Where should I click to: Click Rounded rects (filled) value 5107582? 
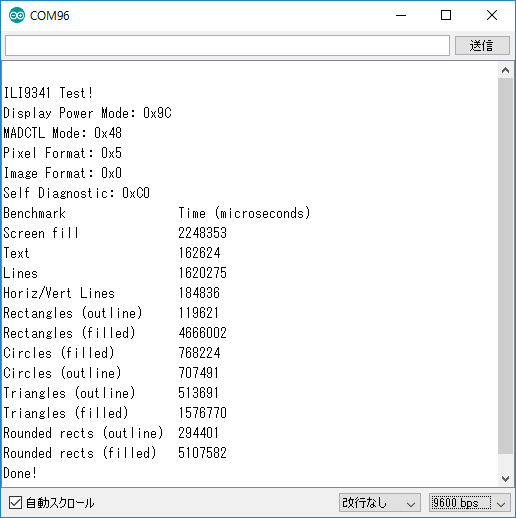click(203, 453)
